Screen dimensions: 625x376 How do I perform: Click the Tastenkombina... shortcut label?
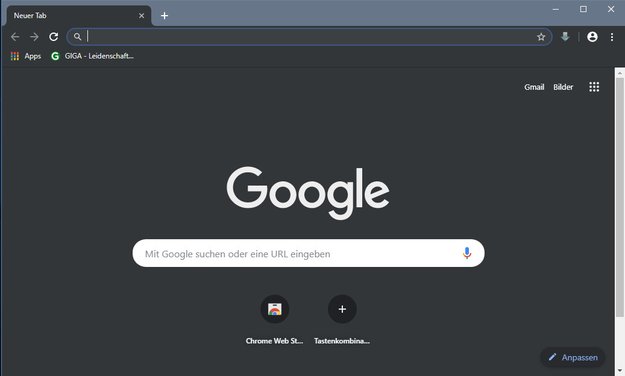[x=342, y=341]
